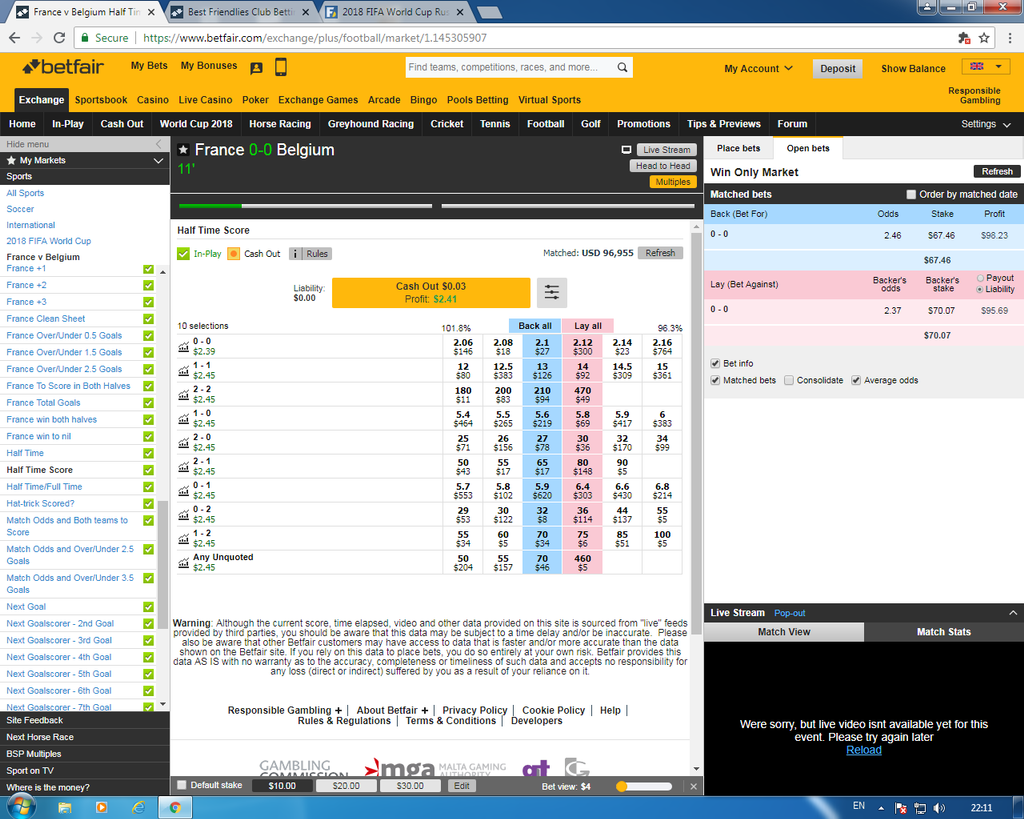Enable the Consolidate checkbox

coord(789,380)
